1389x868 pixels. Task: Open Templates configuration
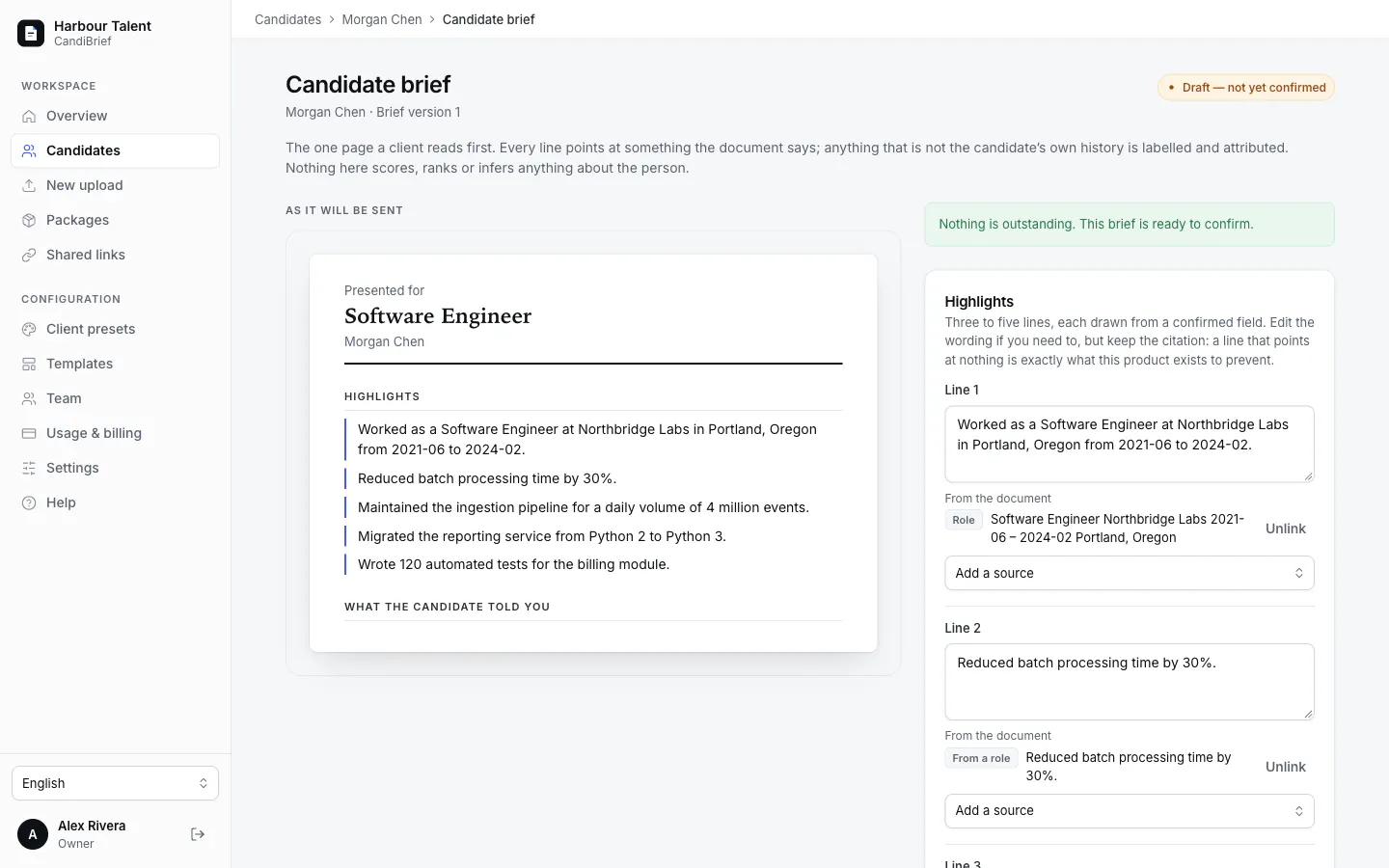pos(115,364)
